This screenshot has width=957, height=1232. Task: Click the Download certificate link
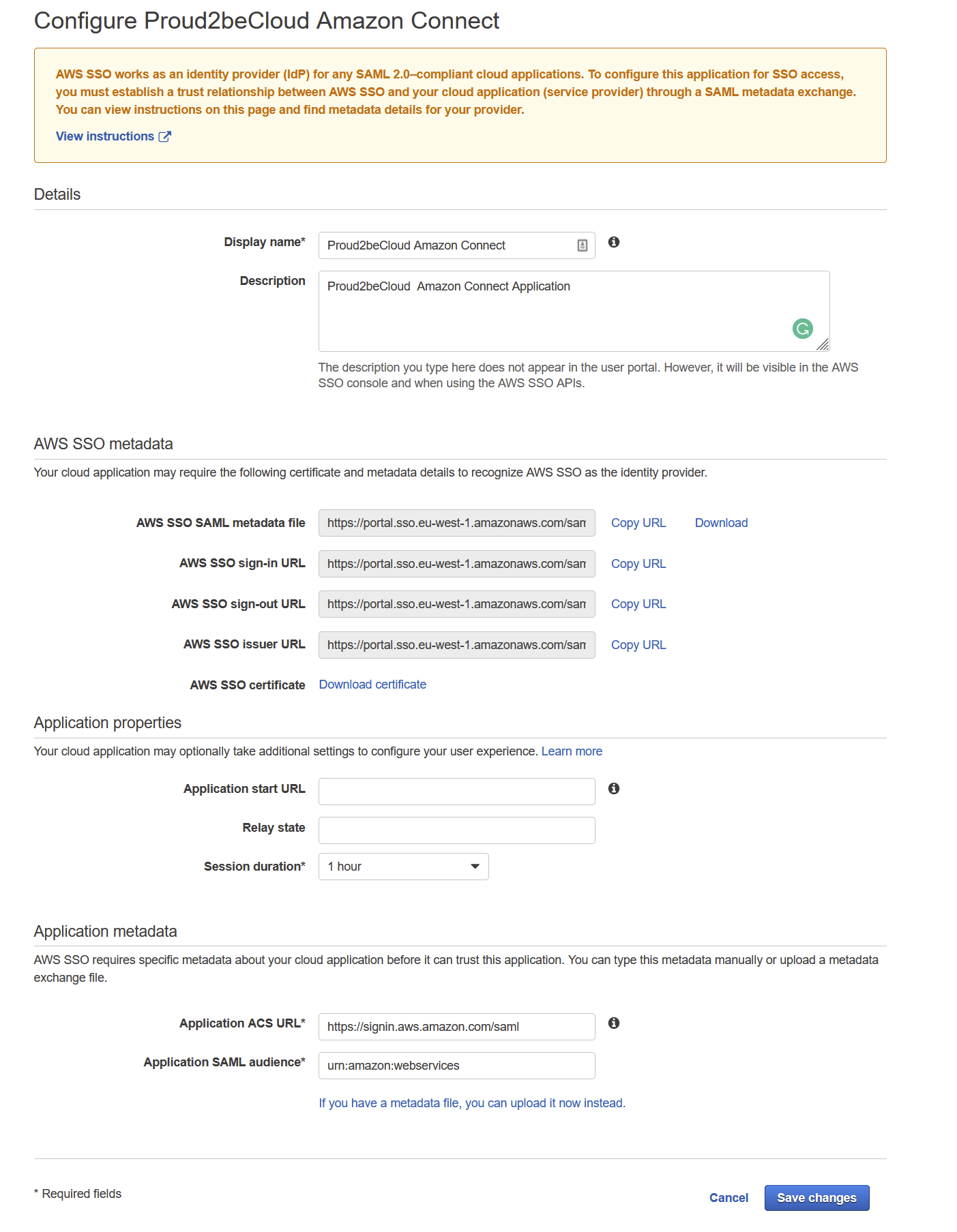point(372,685)
